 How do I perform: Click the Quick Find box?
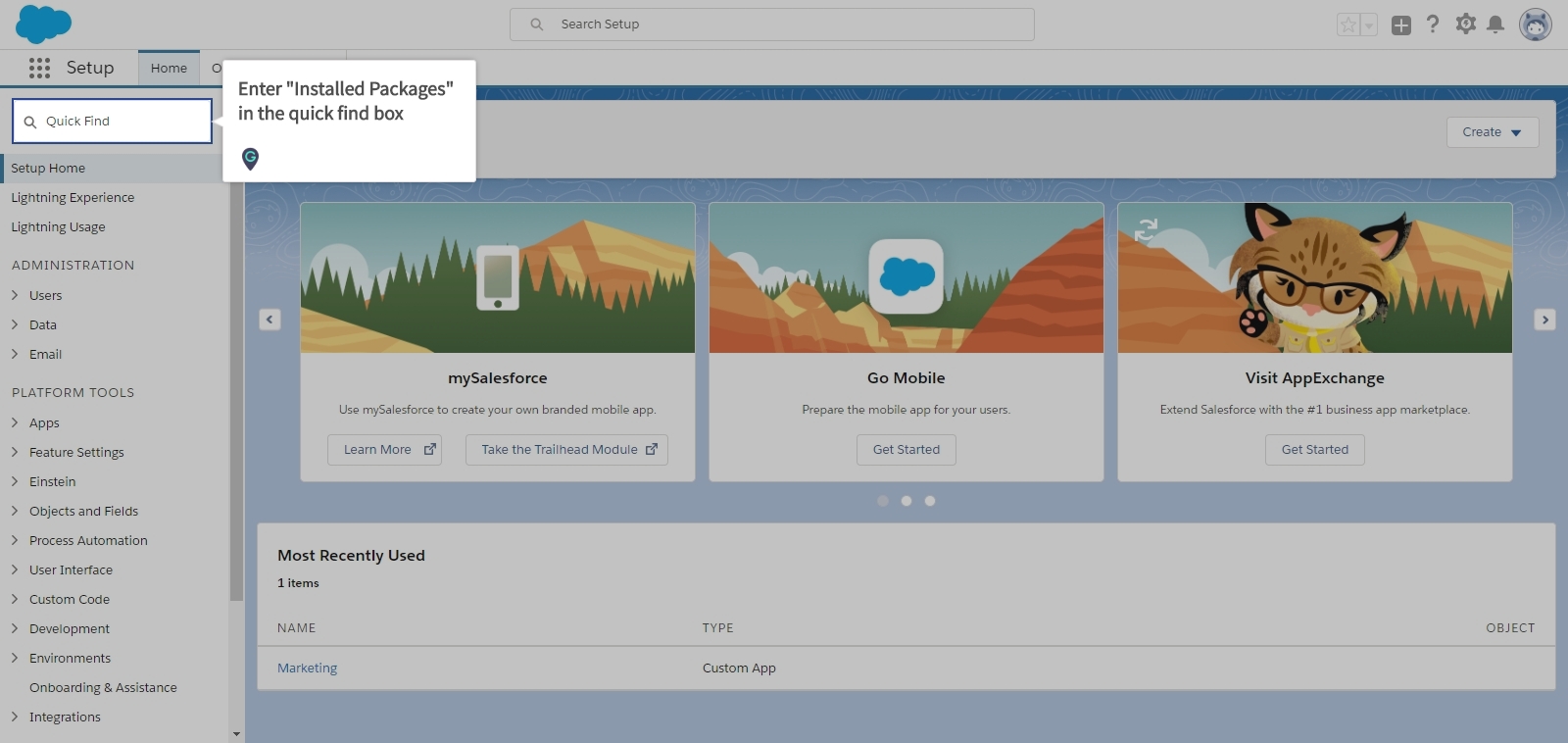[x=113, y=122]
